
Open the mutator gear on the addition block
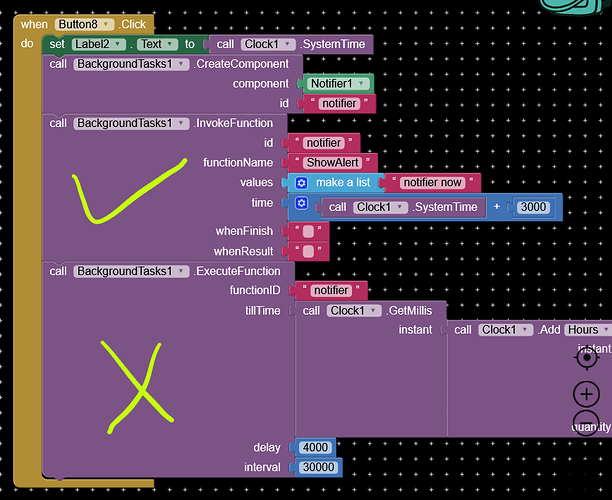coord(301,203)
